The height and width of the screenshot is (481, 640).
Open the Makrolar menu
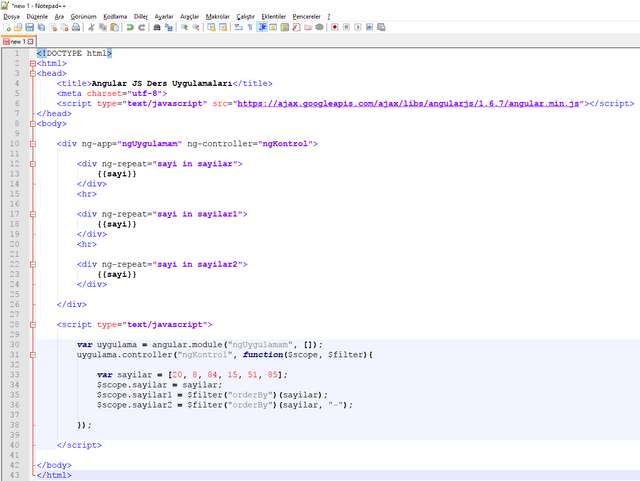[x=218, y=17]
